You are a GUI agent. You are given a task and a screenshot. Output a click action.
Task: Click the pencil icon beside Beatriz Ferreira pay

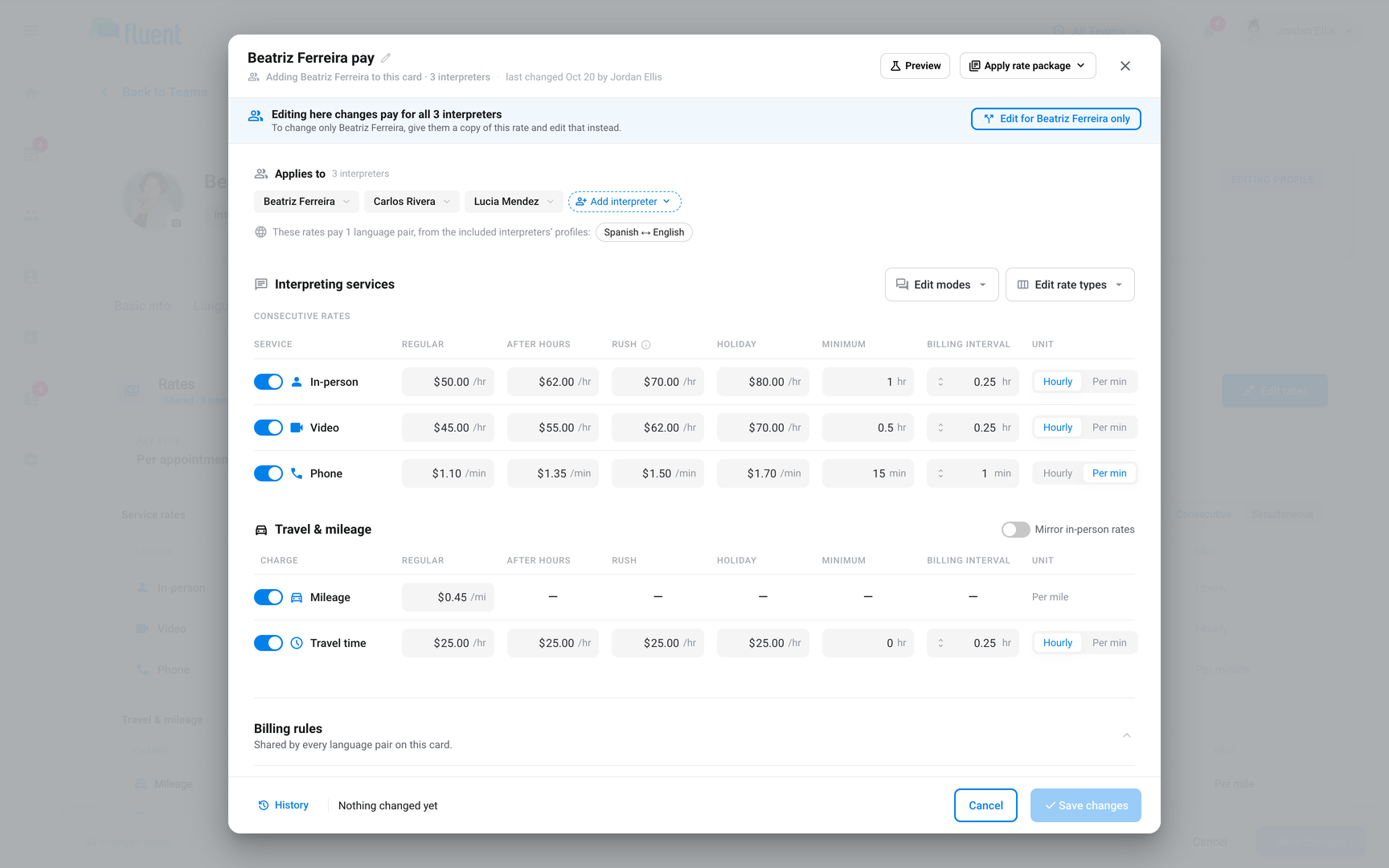click(386, 58)
